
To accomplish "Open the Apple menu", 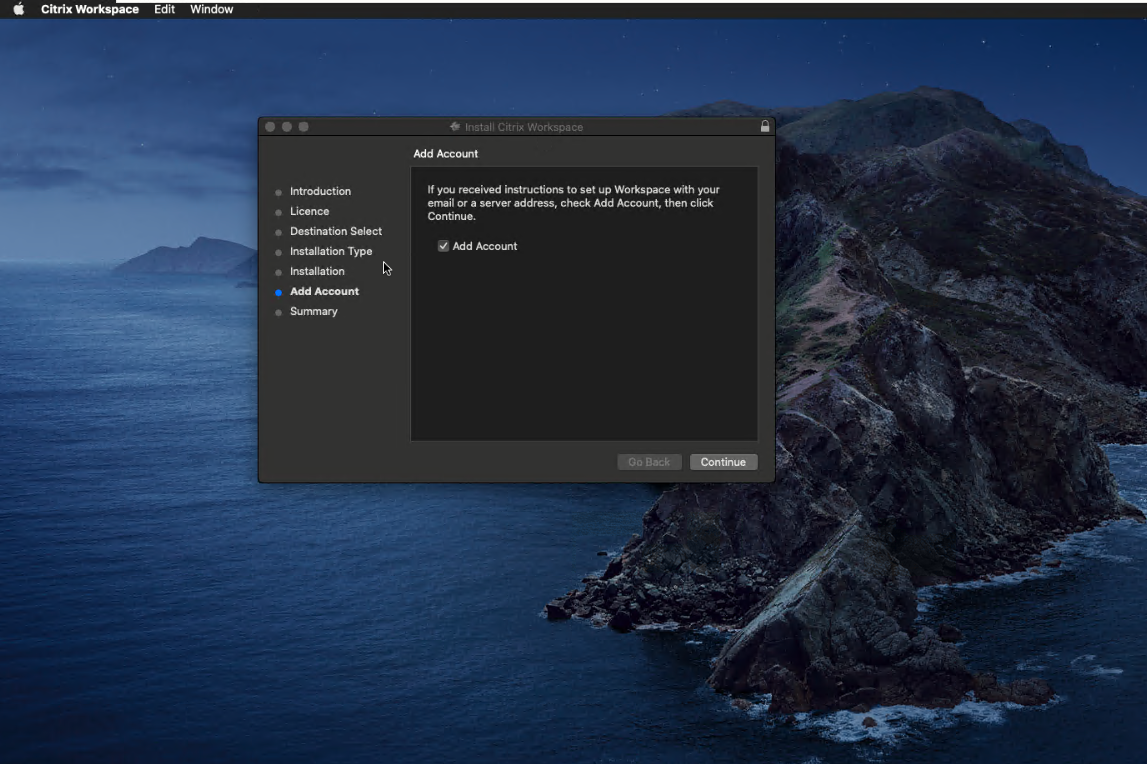I will (19, 10).
